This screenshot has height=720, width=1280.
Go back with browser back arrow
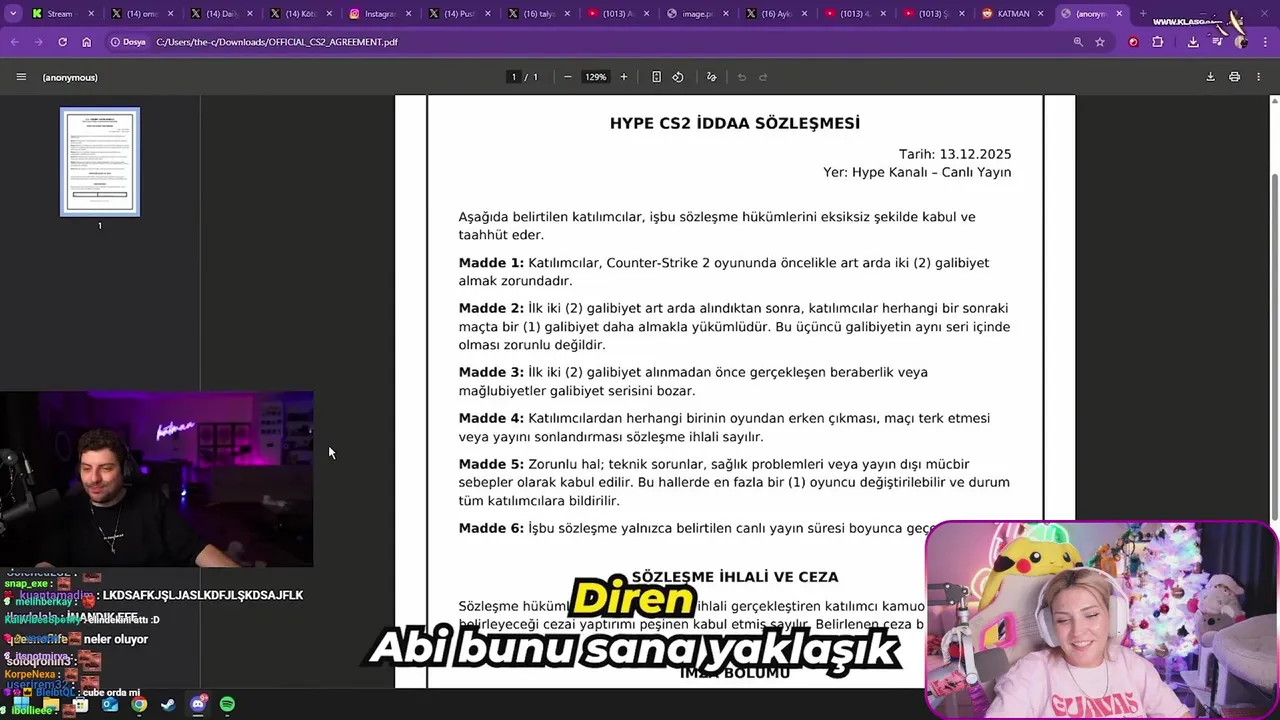coord(14,42)
